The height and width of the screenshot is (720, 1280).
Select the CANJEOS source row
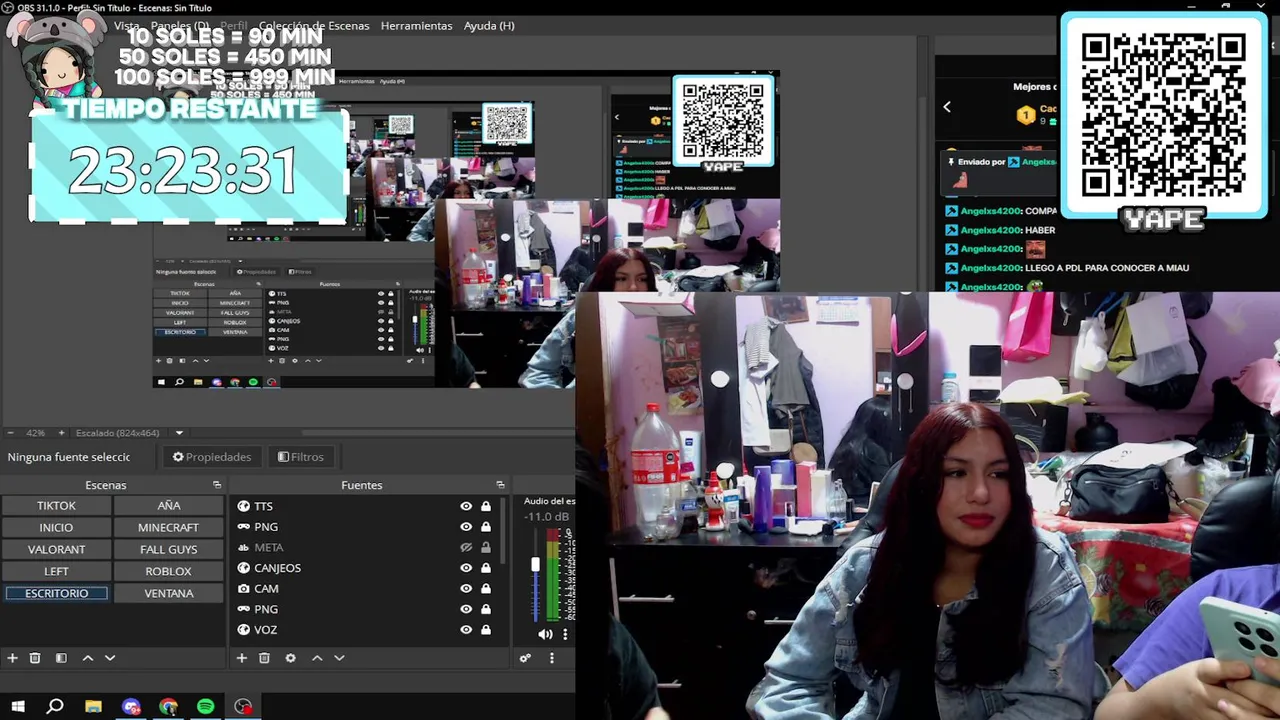[364, 568]
